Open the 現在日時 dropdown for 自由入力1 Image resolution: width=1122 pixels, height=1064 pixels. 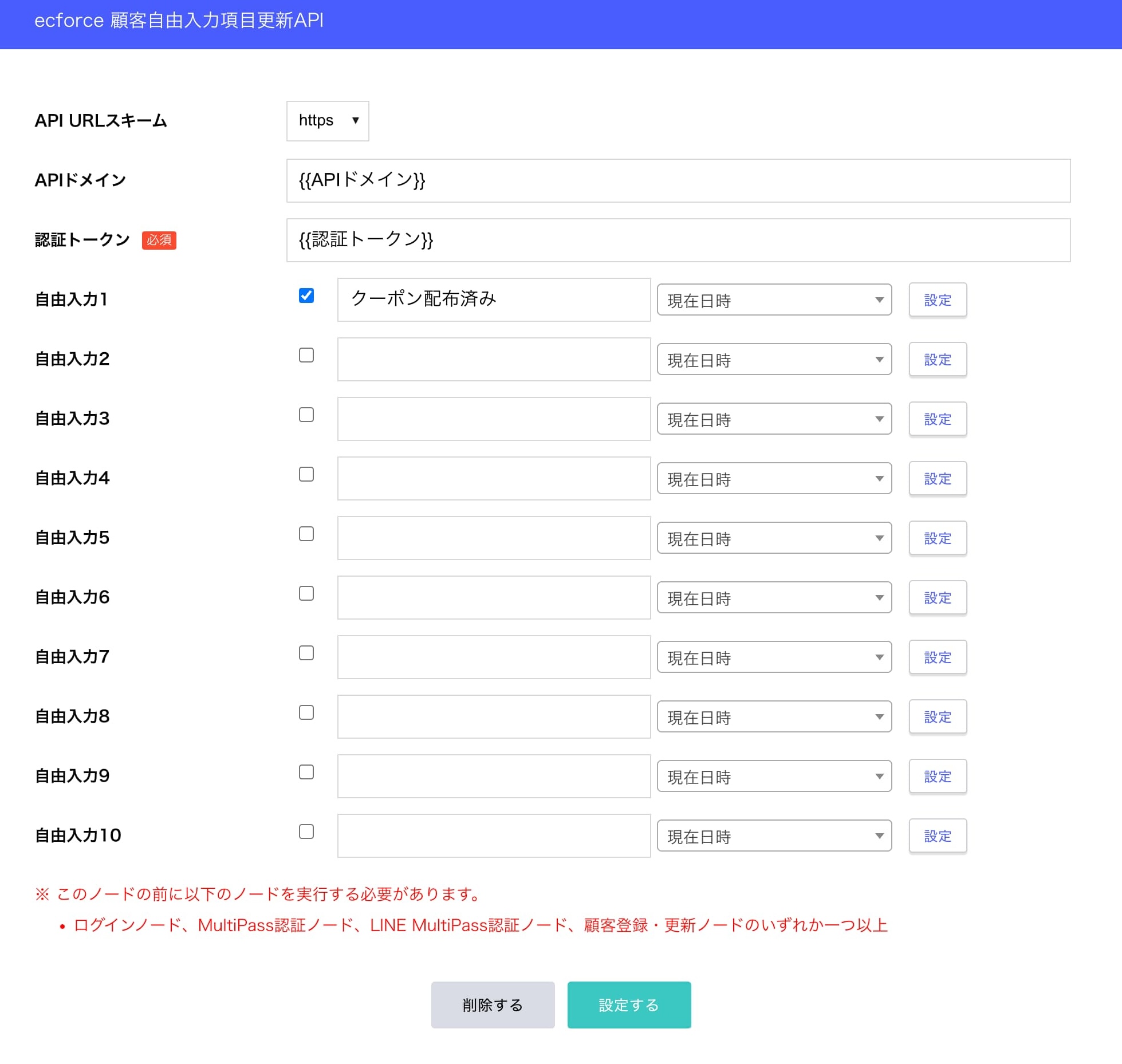tap(774, 300)
